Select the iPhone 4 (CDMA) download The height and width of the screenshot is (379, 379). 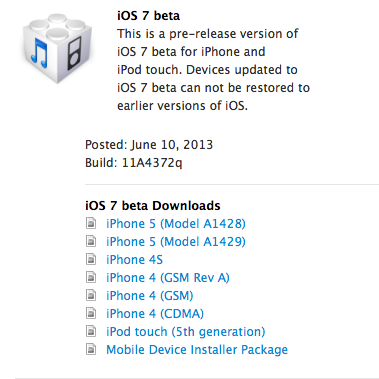pos(155,314)
